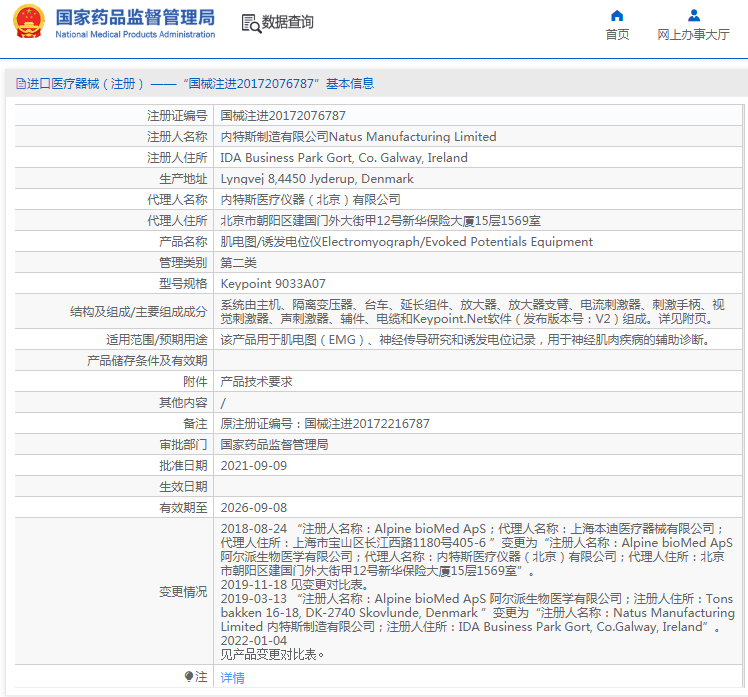
Task: Click the approval date 2021-09-09
Action: [253, 466]
